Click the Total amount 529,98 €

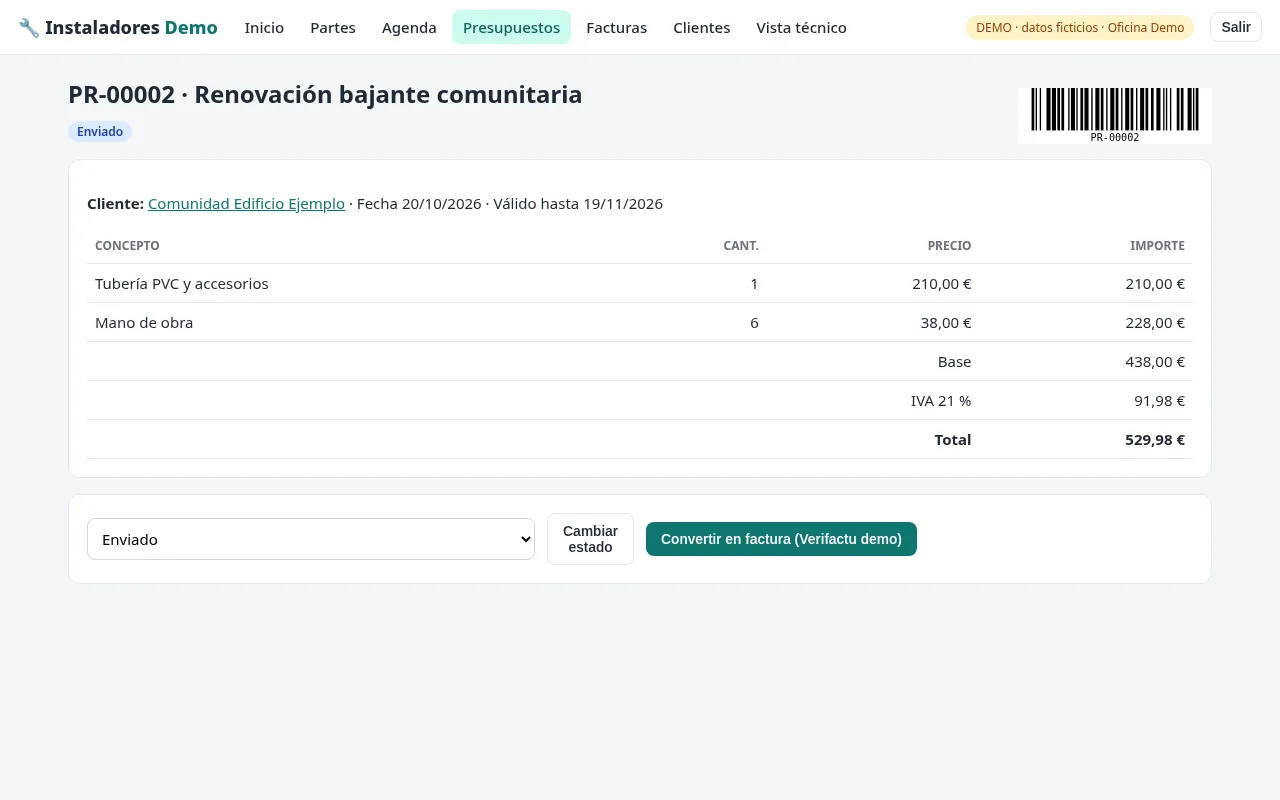click(x=1155, y=440)
